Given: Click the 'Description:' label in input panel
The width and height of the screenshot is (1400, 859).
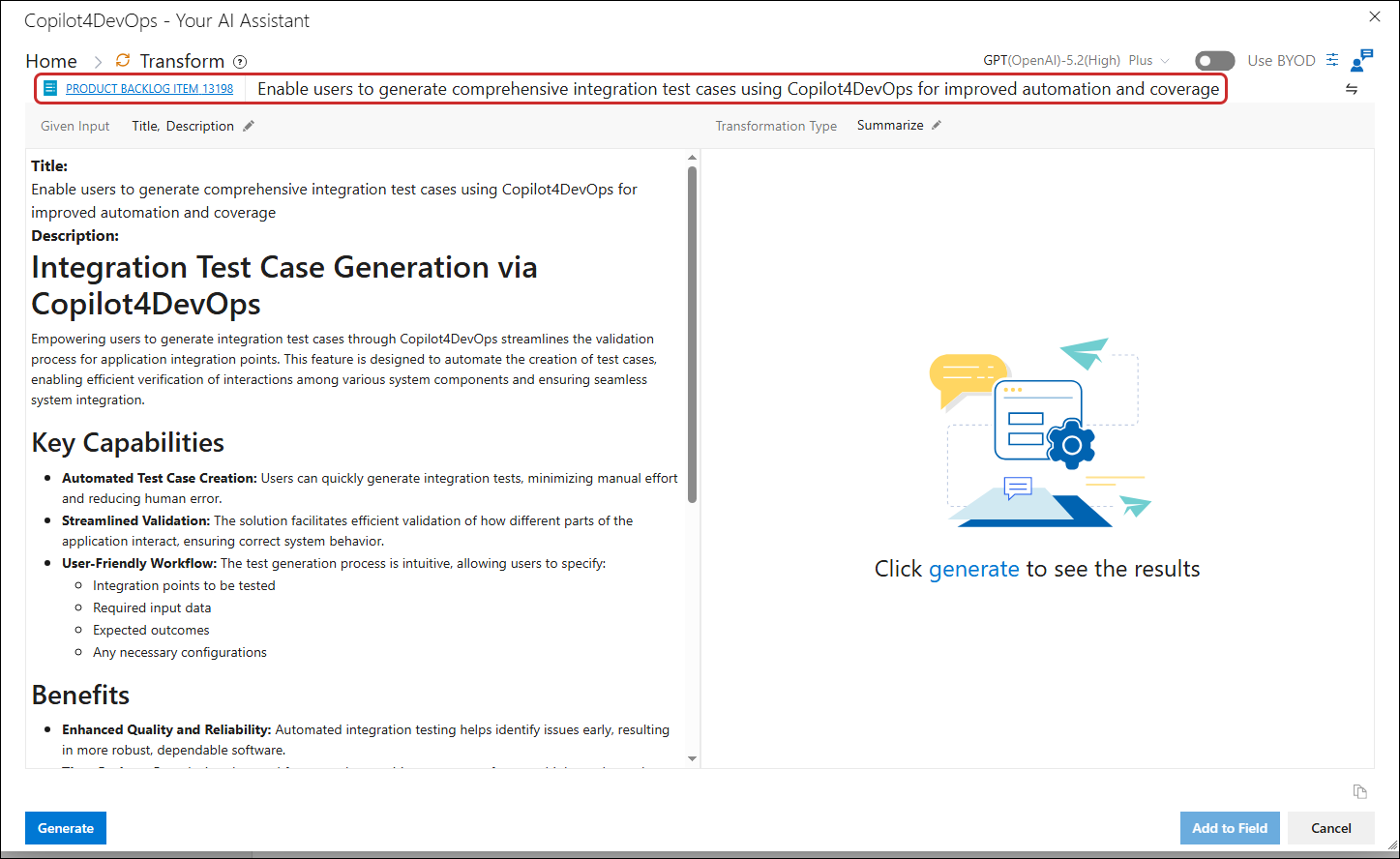Looking at the screenshot, I should [75, 235].
